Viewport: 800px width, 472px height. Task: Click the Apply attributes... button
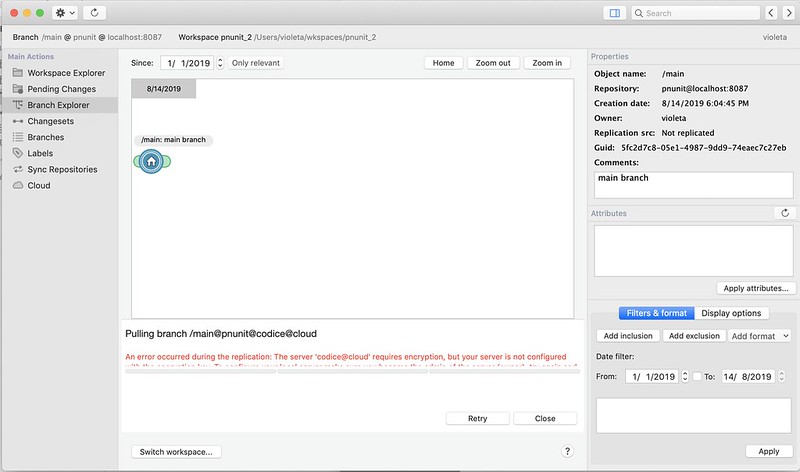click(x=756, y=288)
